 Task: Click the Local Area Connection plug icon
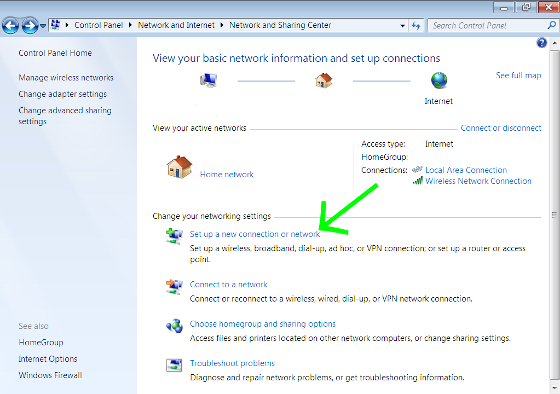coord(417,170)
